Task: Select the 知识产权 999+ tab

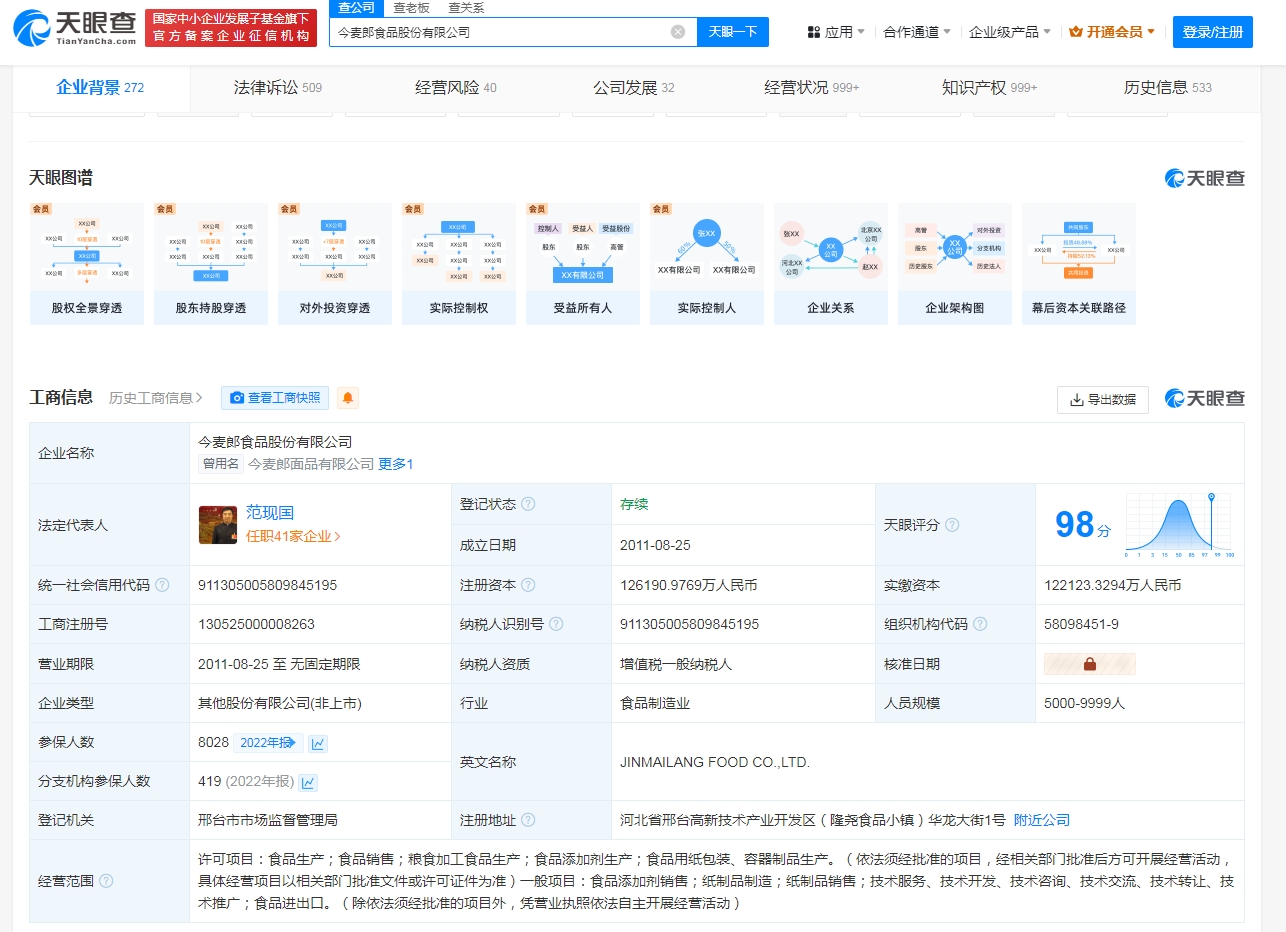Action: 990,88
